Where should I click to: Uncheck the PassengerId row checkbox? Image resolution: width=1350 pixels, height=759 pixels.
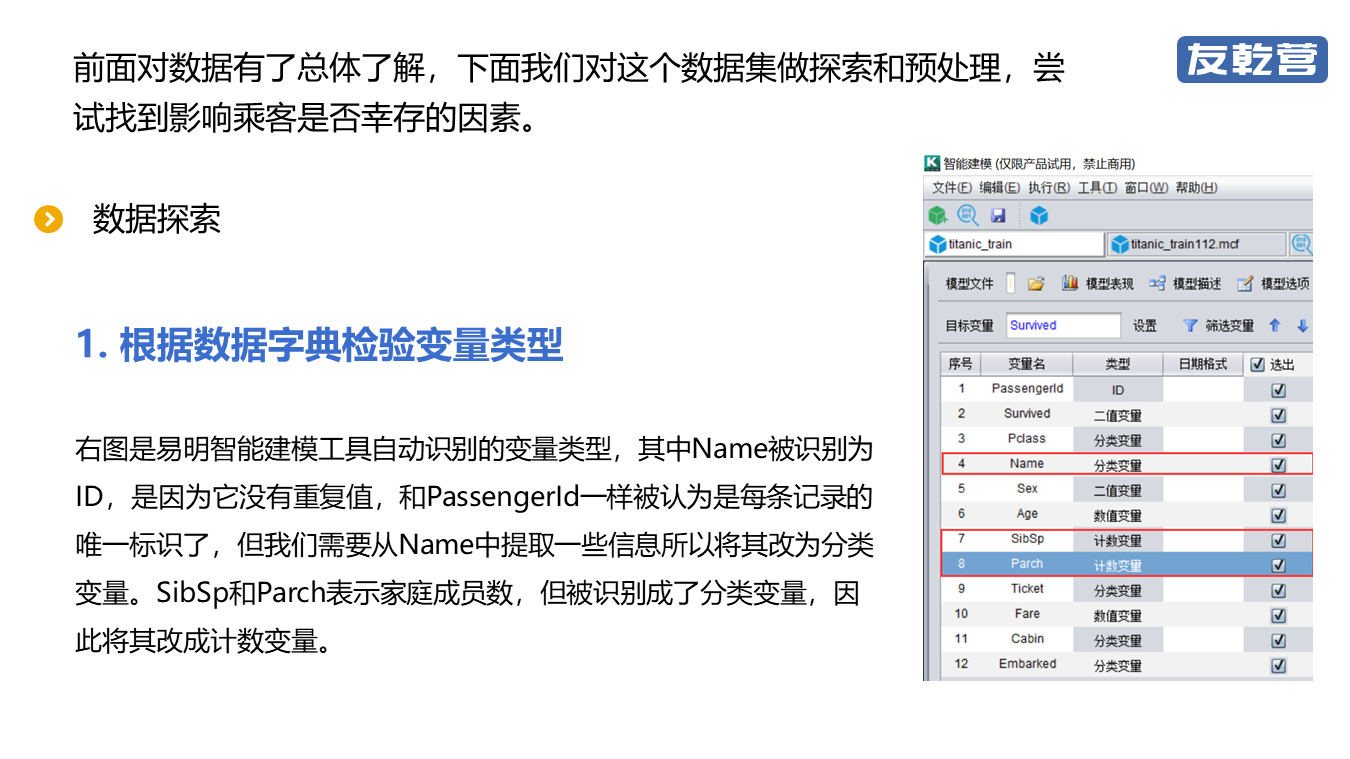1278,391
